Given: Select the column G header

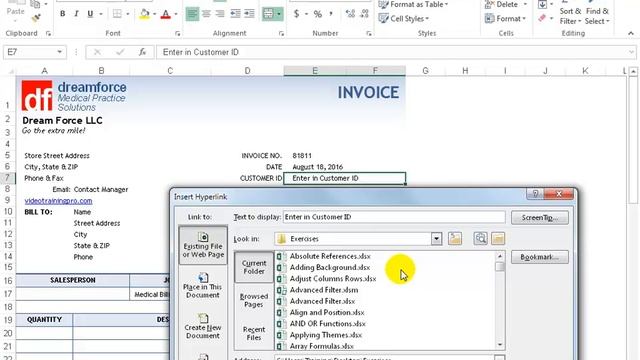Looking at the screenshot, I should click(x=425, y=71).
